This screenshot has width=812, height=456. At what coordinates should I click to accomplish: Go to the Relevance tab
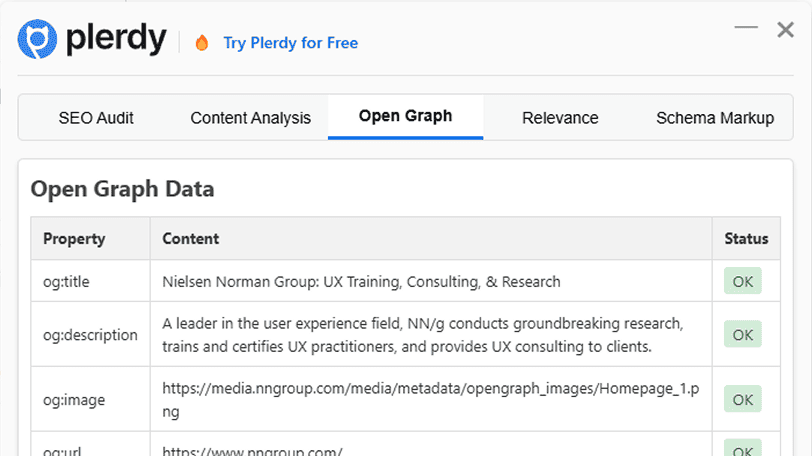[560, 118]
